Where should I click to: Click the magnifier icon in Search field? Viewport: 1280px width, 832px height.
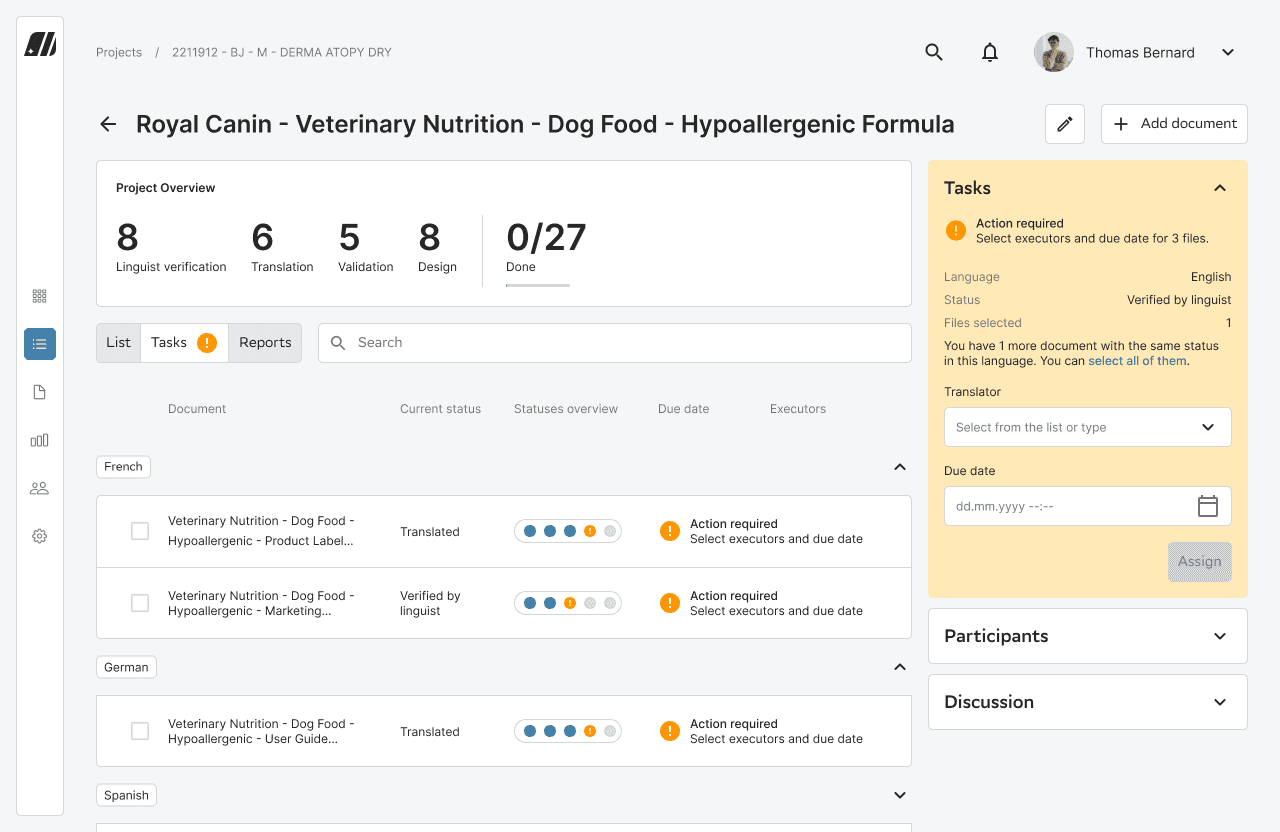pos(339,343)
